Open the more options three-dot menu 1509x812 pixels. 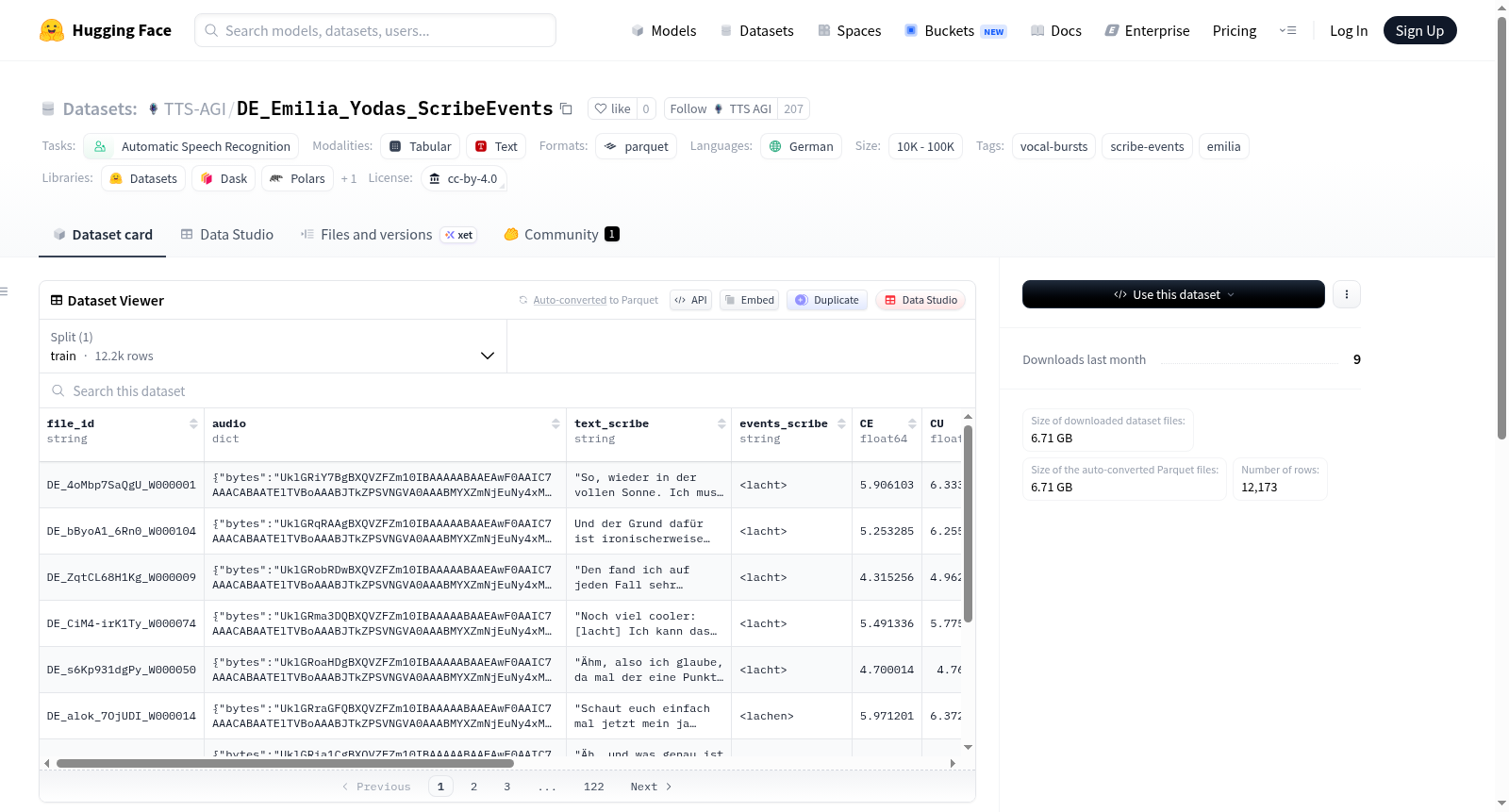coord(1346,294)
